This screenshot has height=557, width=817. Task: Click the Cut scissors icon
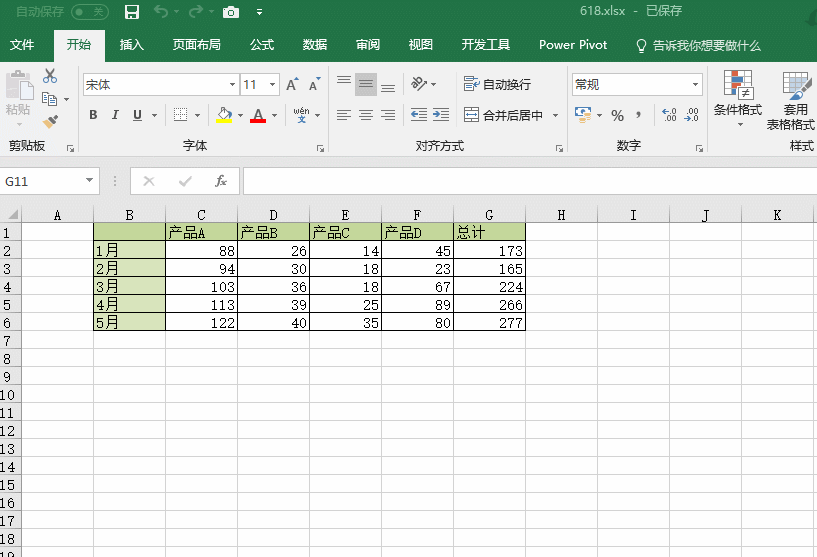pyautogui.click(x=50, y=76)
